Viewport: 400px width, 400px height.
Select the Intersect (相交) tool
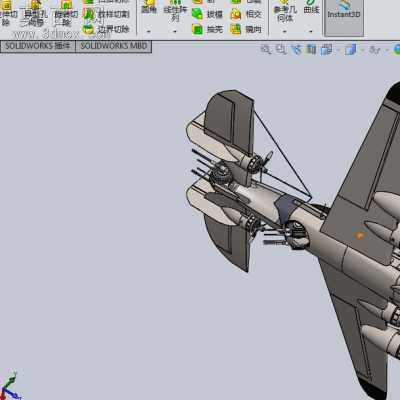click(x=246, y=14)
